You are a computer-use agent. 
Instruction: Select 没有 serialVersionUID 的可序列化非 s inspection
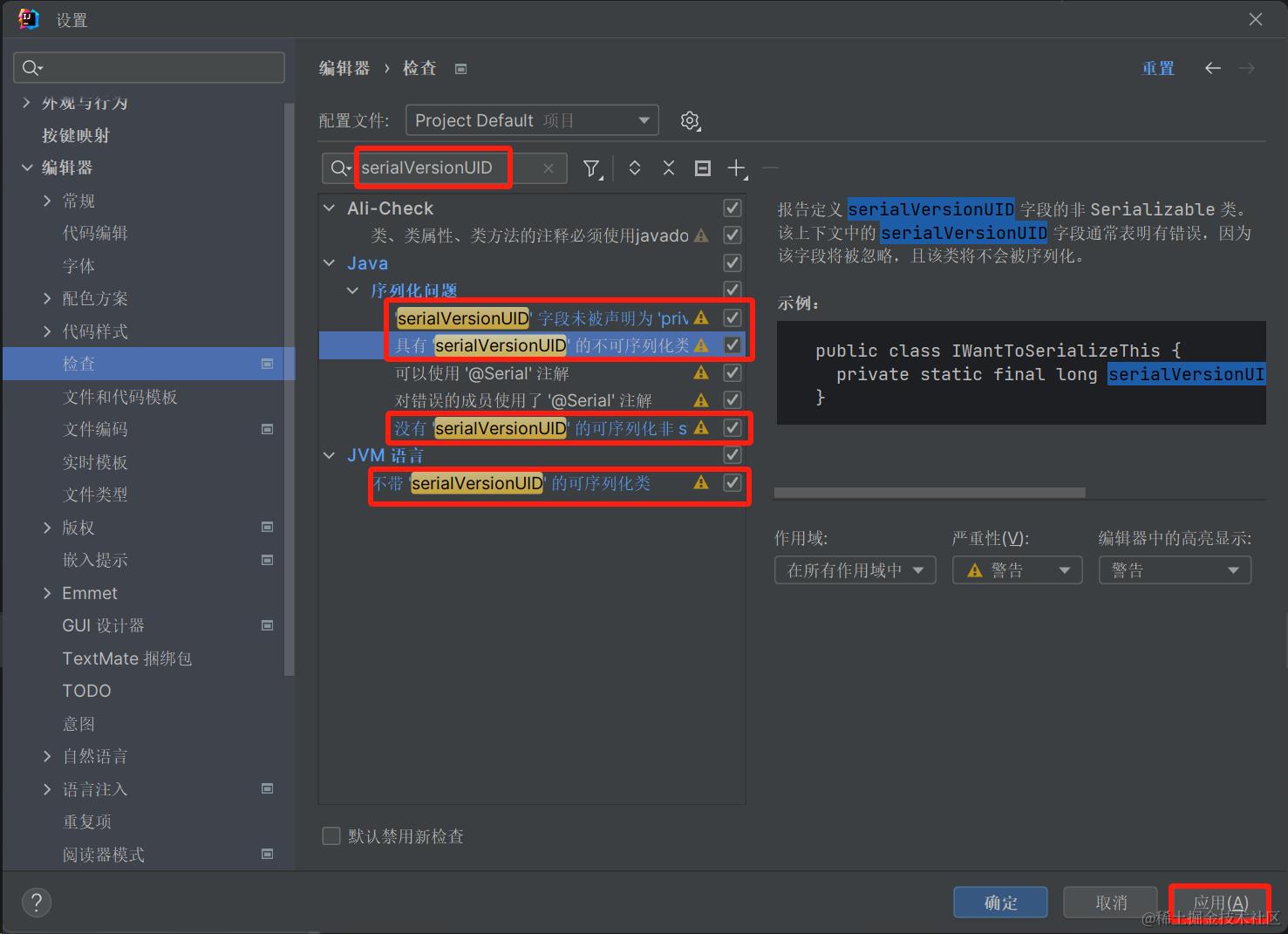coord(532,428)
